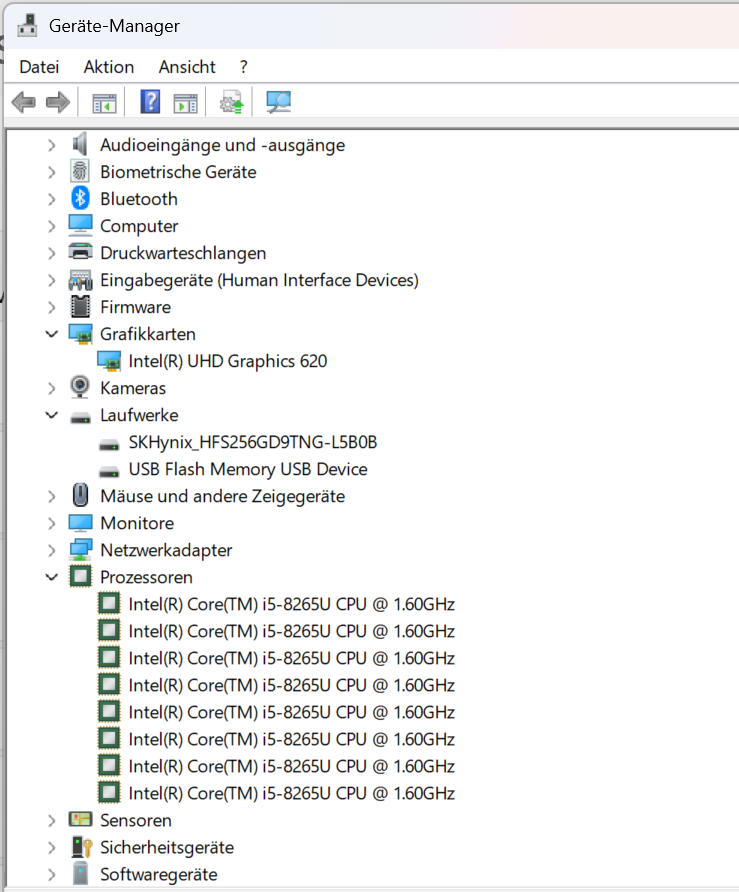The image size is (739, 892).
Task: Click the Forward arrow toolbar icon
Action: [57, 102]
